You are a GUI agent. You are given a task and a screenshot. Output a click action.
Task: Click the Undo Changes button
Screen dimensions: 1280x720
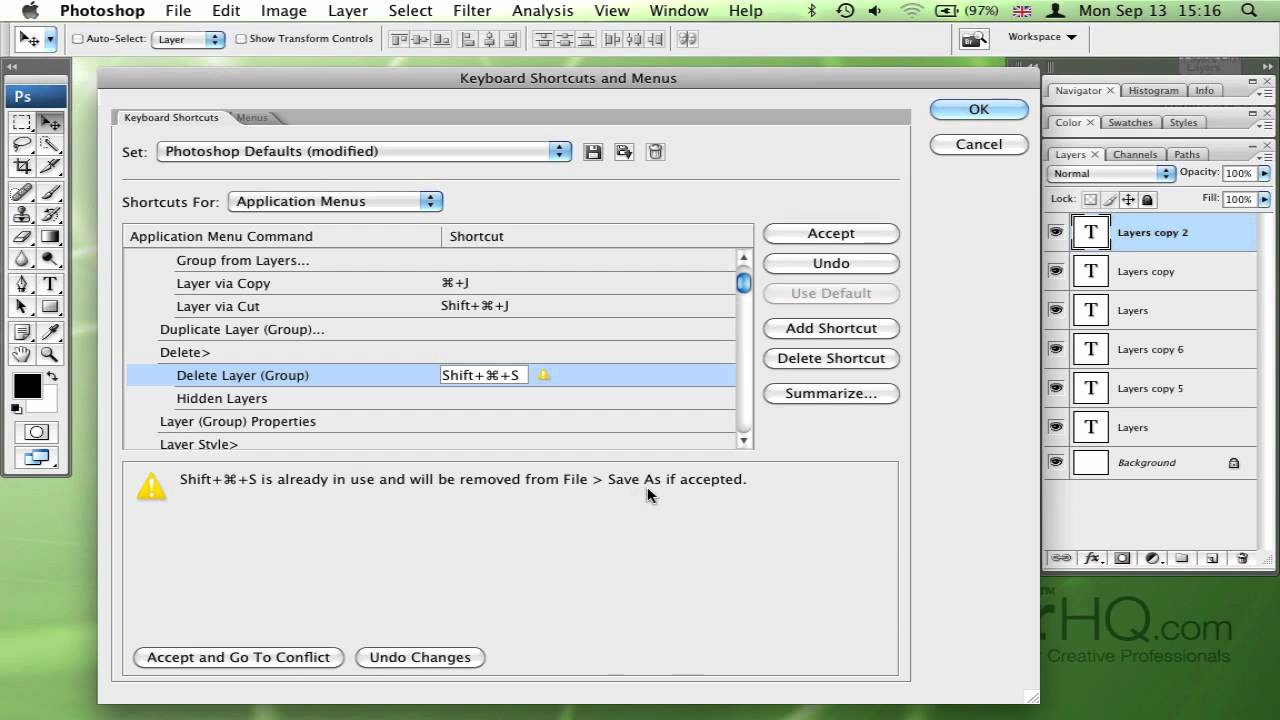coord(420,658)
